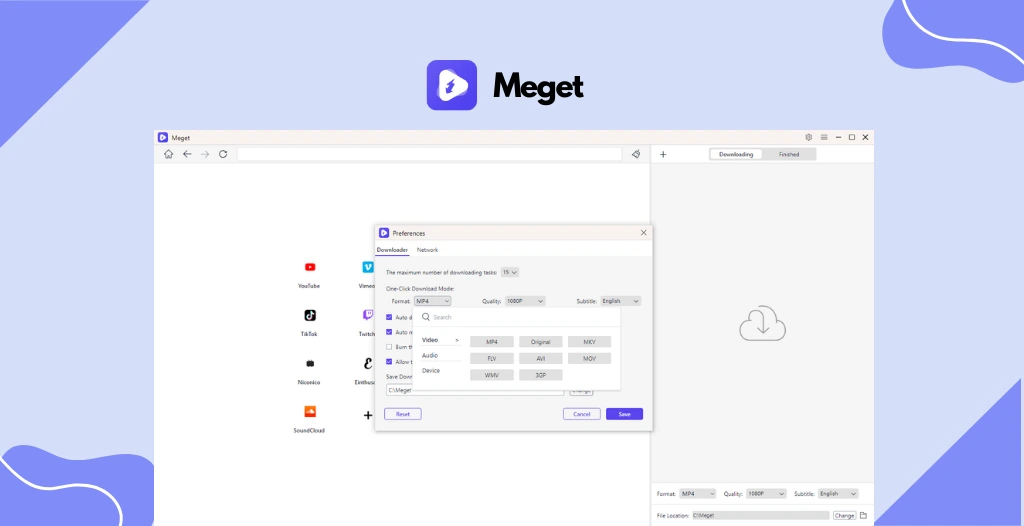Click the bottom File Location path field
1024x526 pixels.
point(760,516)
